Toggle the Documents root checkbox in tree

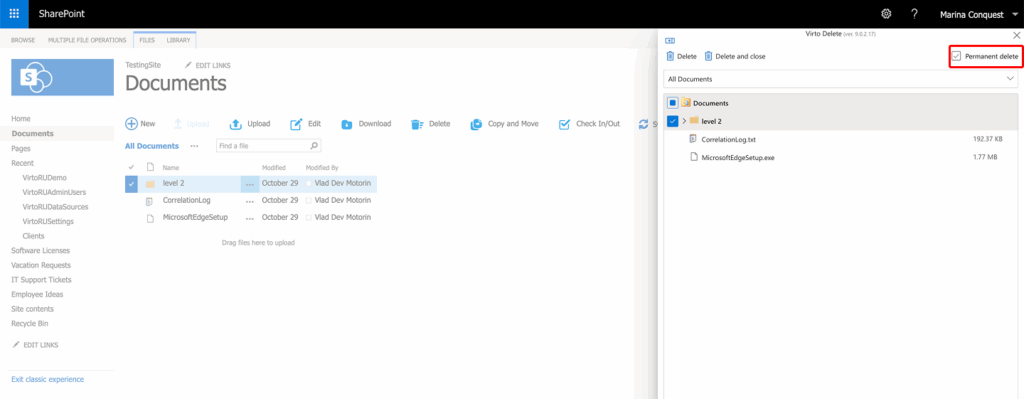coord(672,103)
